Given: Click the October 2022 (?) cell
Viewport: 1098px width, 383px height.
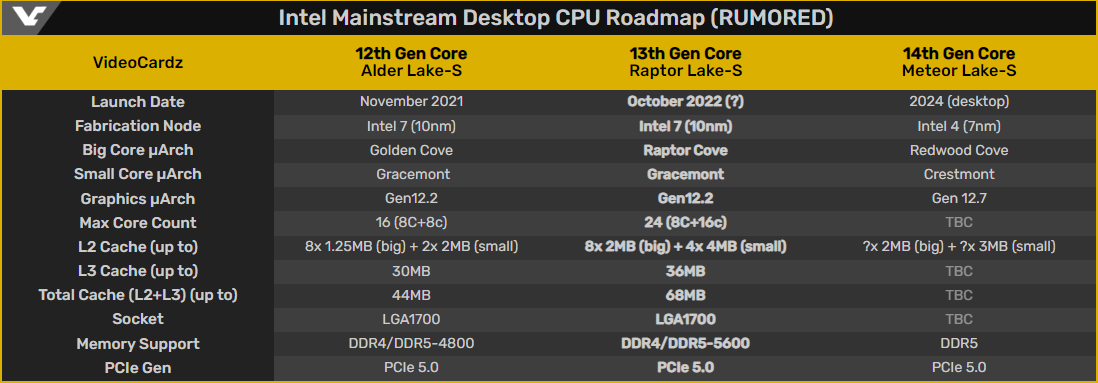Looking at the screenshot, I should [x=686, y=102].
